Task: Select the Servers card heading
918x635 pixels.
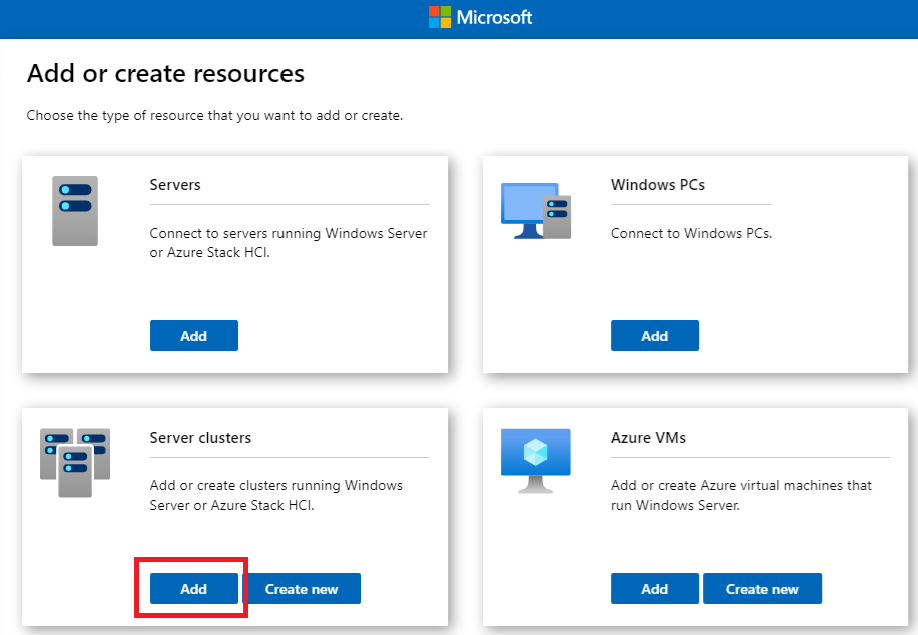Action: point(175,185)
